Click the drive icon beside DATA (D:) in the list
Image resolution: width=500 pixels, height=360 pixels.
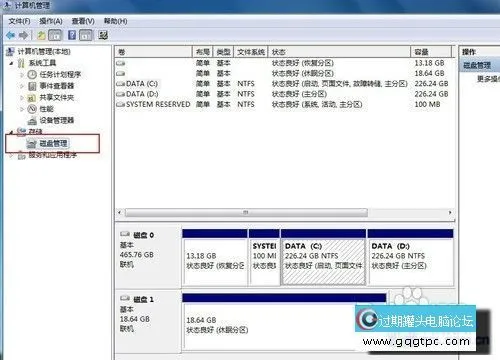121,94
